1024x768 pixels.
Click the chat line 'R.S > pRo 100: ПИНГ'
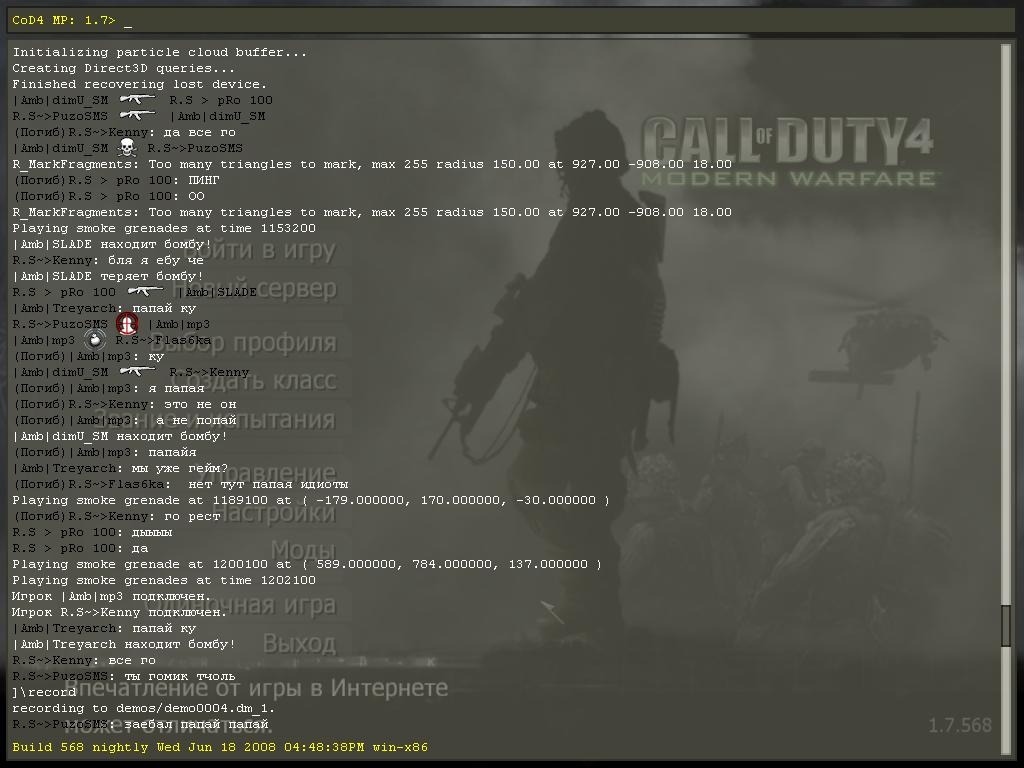116,180
